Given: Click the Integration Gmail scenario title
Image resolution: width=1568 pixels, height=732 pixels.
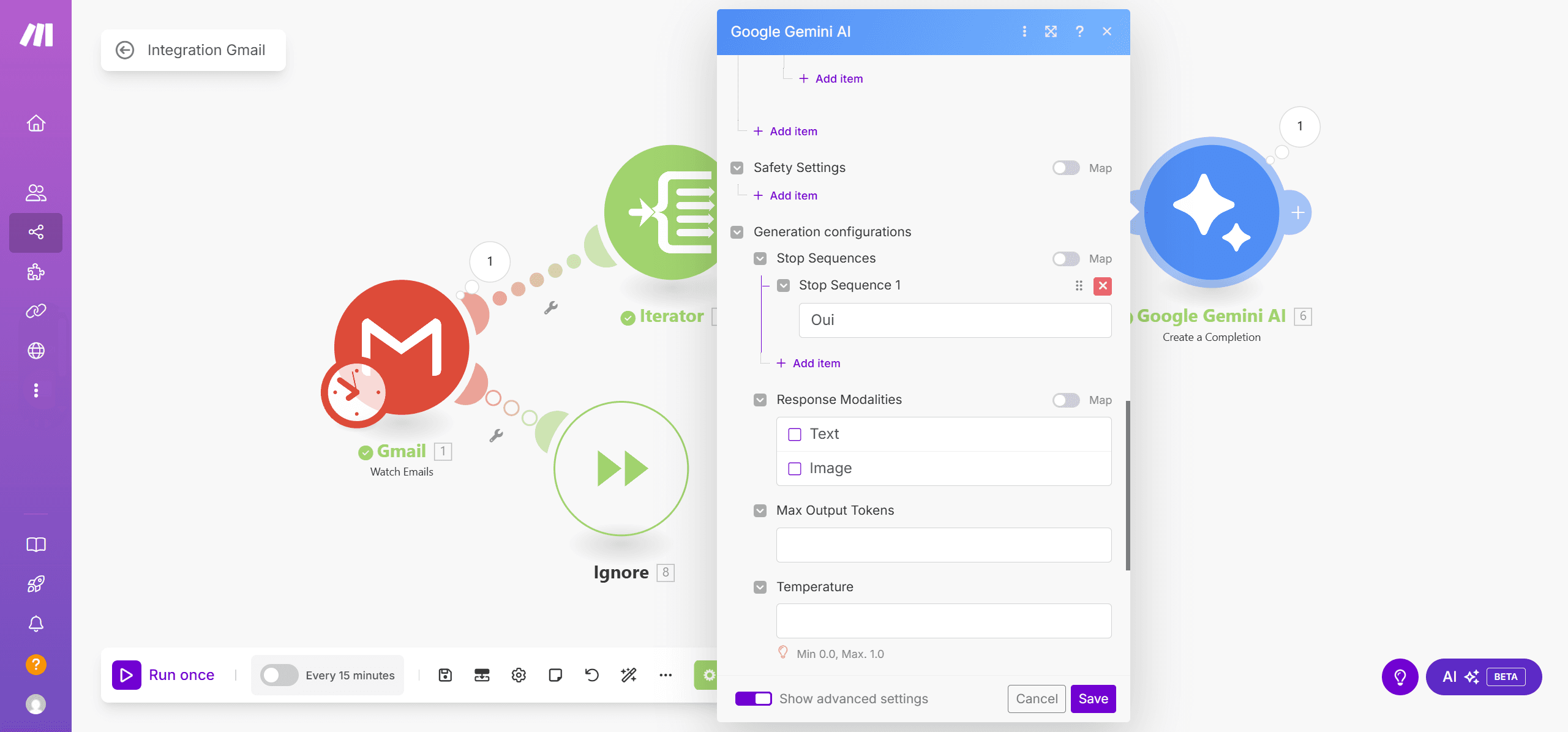Looking at the screenshot, I should 206,50.
